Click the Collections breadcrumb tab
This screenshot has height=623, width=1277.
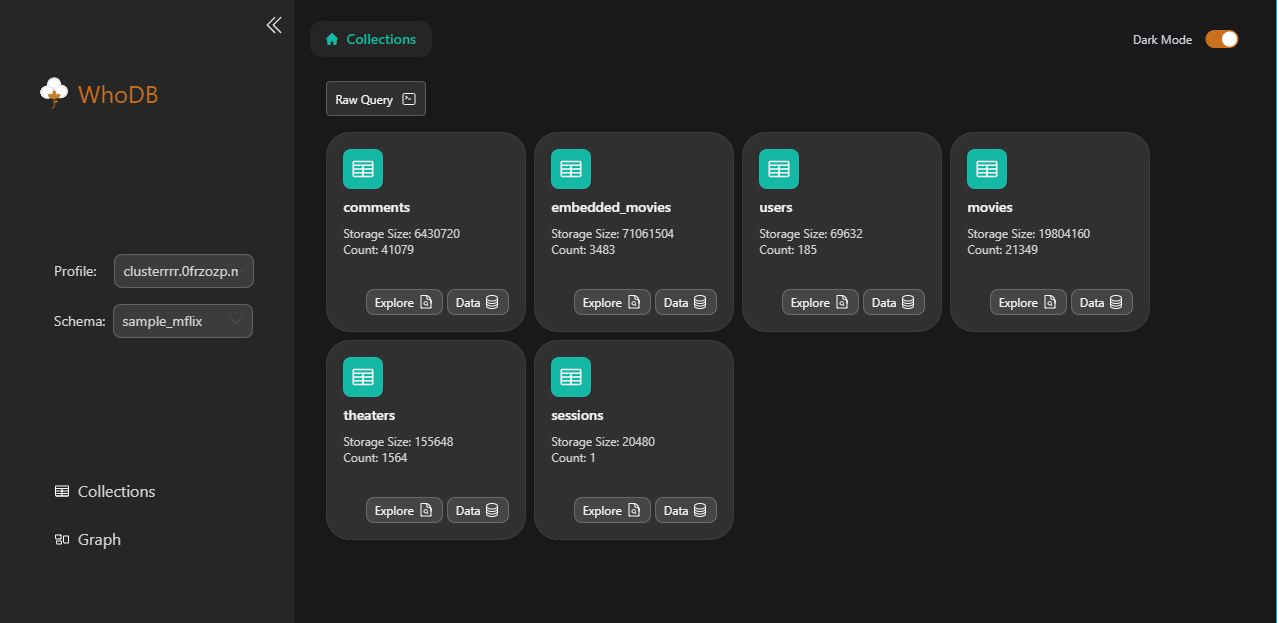(x=370, y=38)
